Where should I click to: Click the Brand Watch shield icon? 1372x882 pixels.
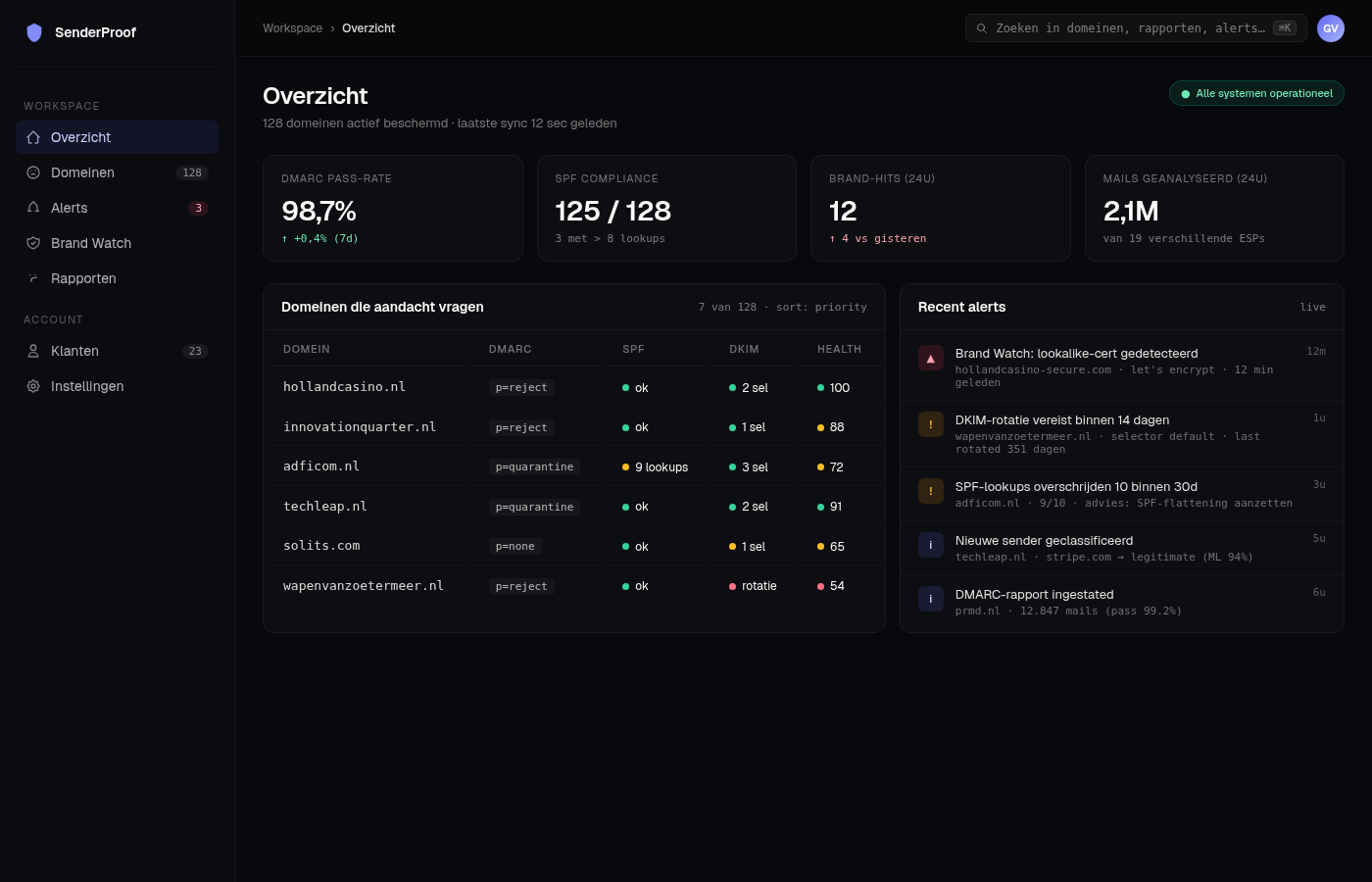coord(33,243)
